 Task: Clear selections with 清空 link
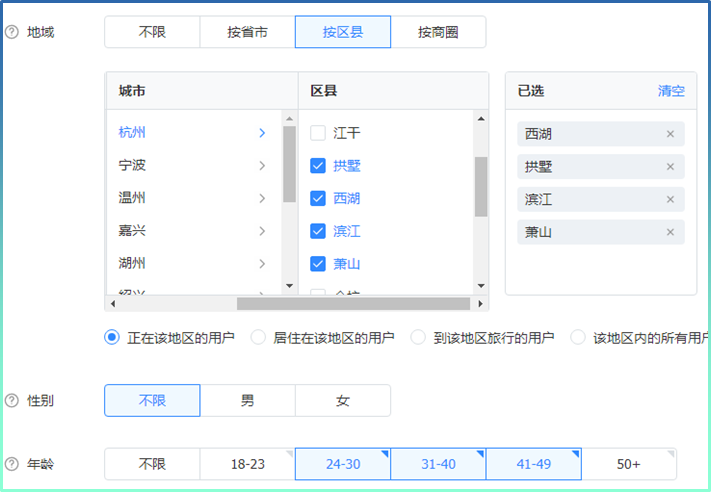pyautogui.click(x=671, y=91)
